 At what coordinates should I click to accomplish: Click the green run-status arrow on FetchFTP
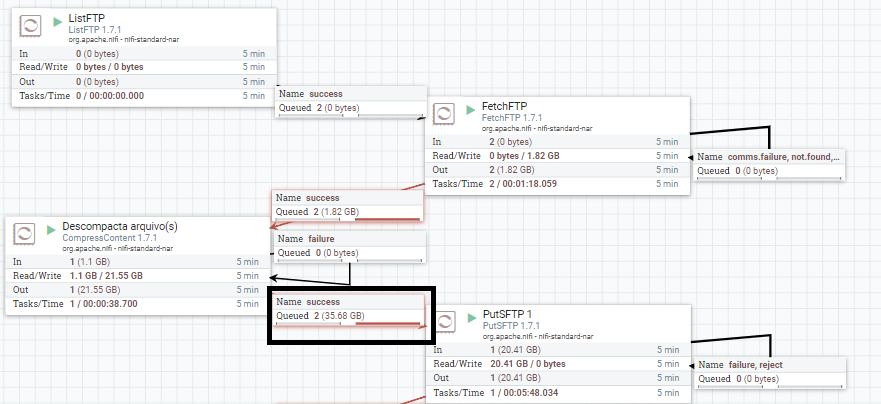click(471, 110)
